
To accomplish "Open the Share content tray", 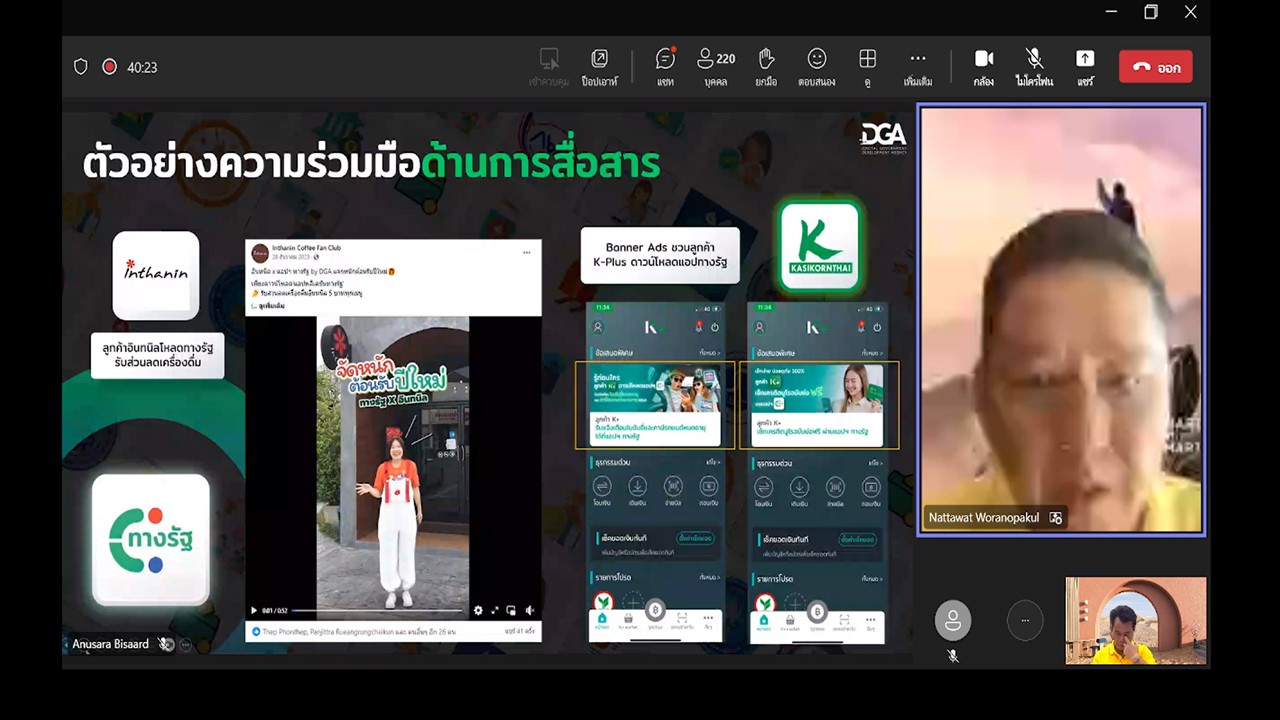I will point(1085,67).
